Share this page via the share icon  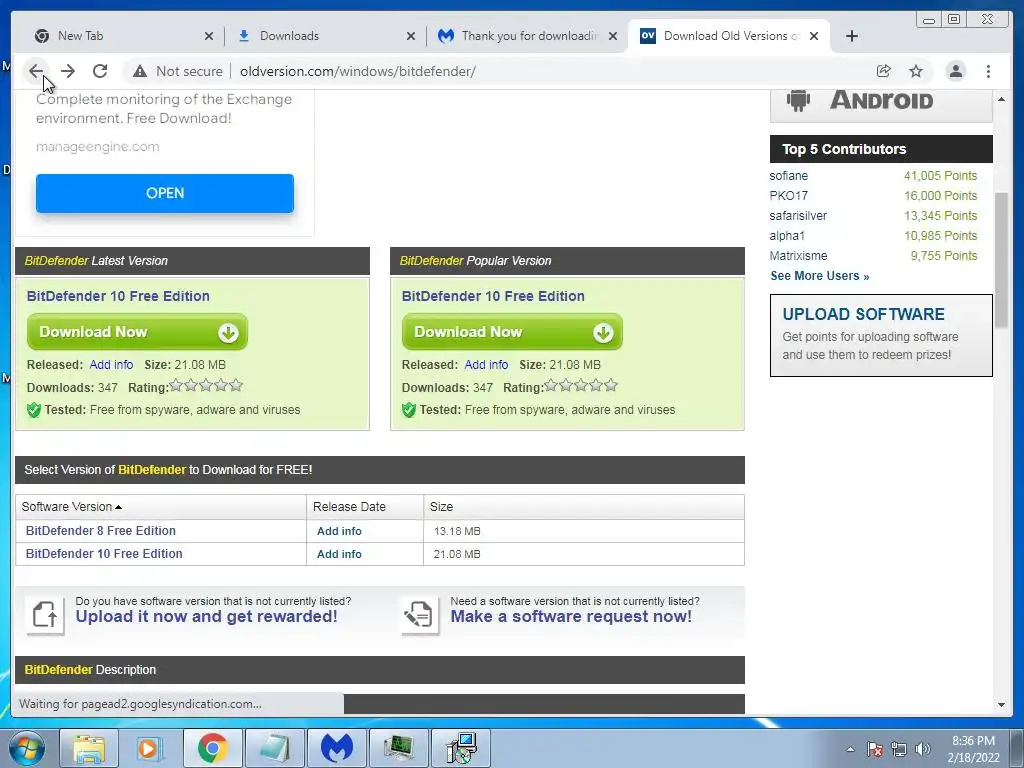pos(884,71)
